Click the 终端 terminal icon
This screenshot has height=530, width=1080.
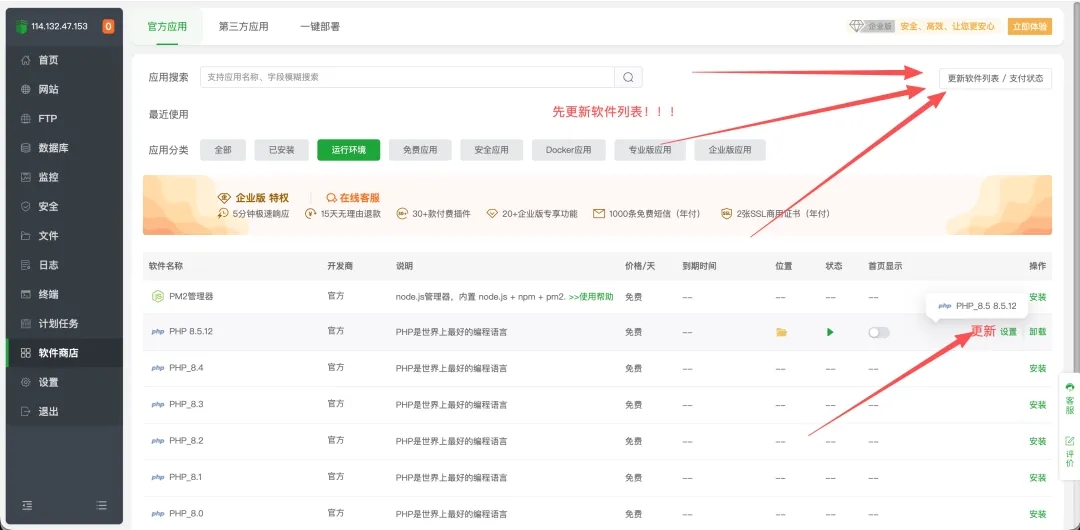click(x=25, y=294)
